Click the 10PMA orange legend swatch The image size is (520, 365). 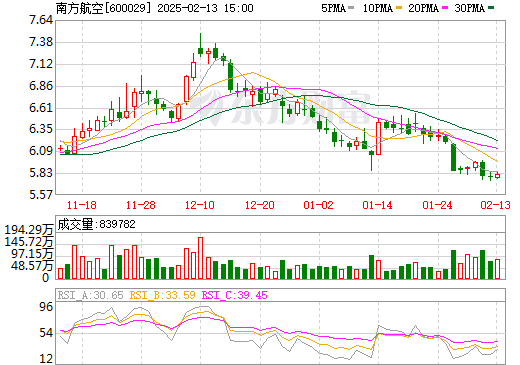coord(399,8)
